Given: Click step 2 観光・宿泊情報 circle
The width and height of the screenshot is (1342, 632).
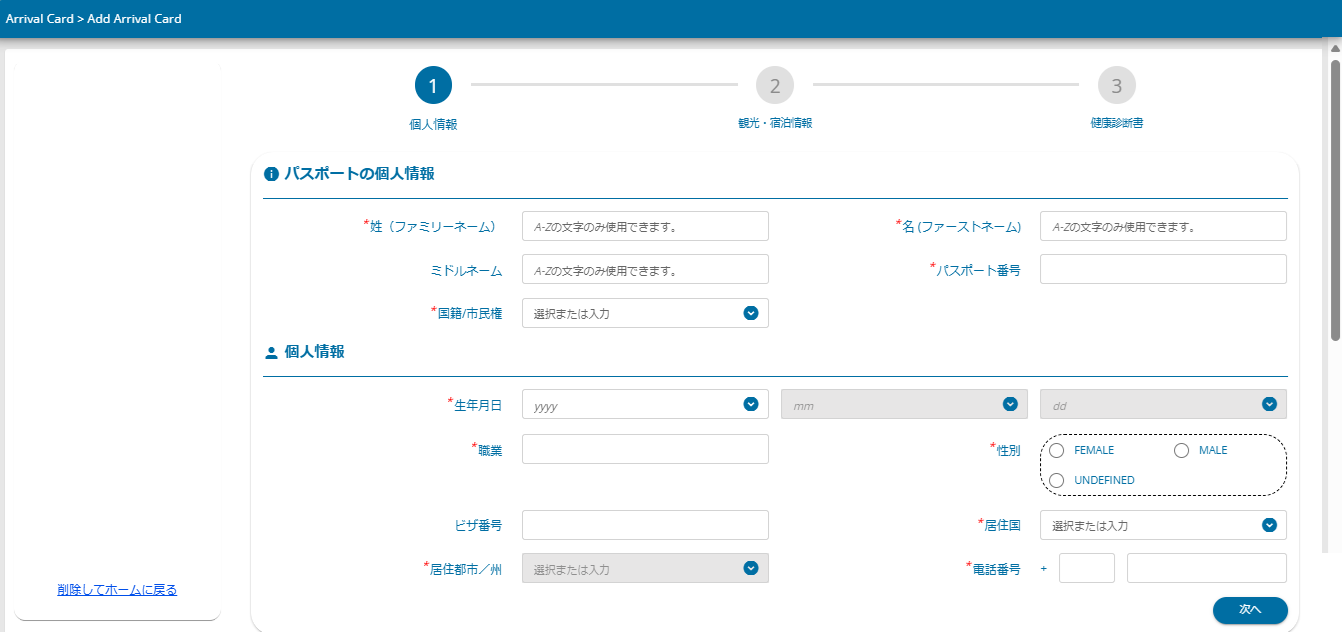Looking at the screenshot, I should point(775,86).
